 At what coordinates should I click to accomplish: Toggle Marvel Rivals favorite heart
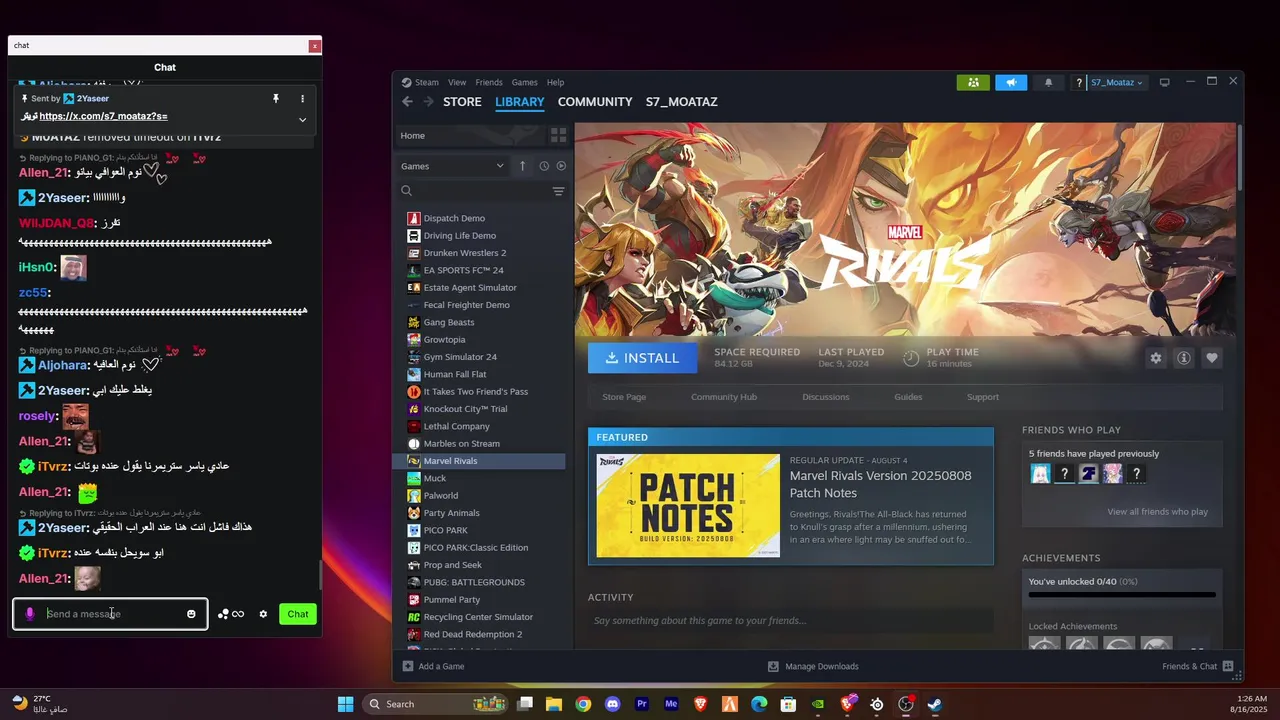(x=1212, y=358)
